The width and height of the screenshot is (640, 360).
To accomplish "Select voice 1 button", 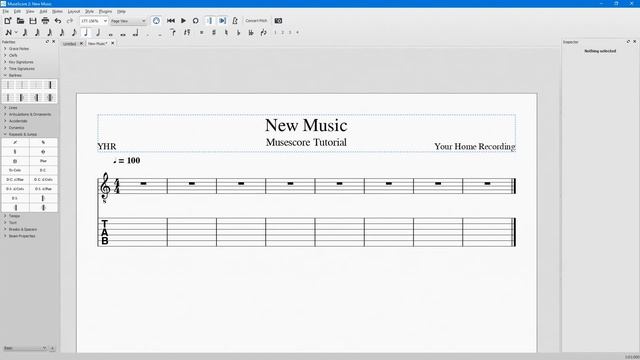I will [276, 33].
